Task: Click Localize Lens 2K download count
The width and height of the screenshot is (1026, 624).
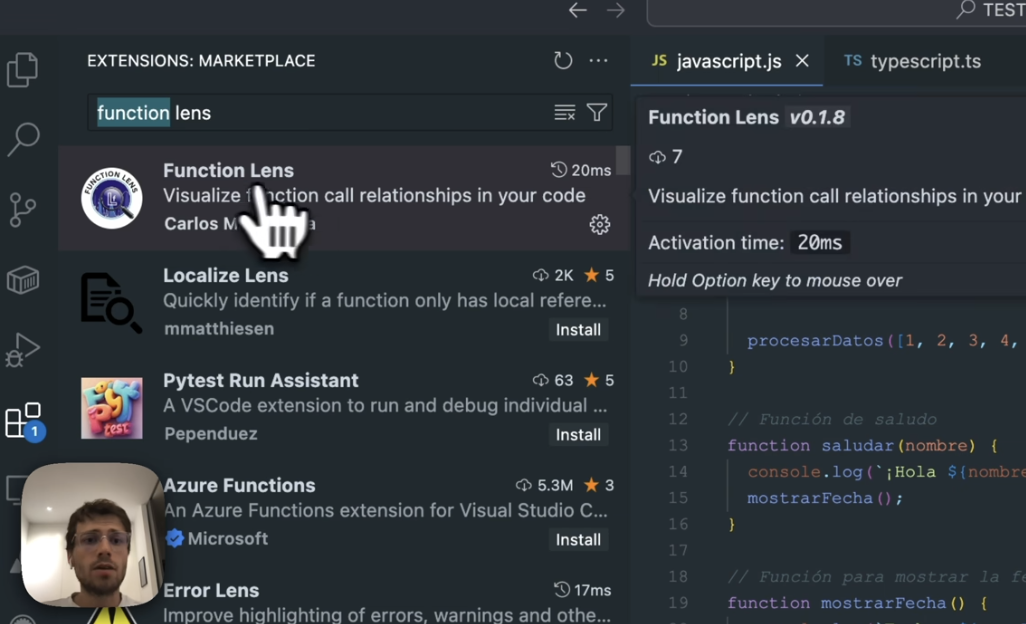Action: pos(553,275)
